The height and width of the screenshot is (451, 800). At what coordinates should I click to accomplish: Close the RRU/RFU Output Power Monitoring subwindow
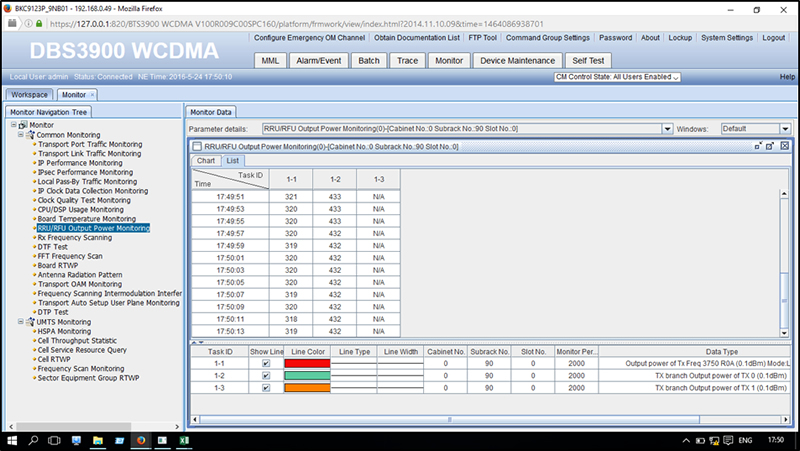coord(785,146)
